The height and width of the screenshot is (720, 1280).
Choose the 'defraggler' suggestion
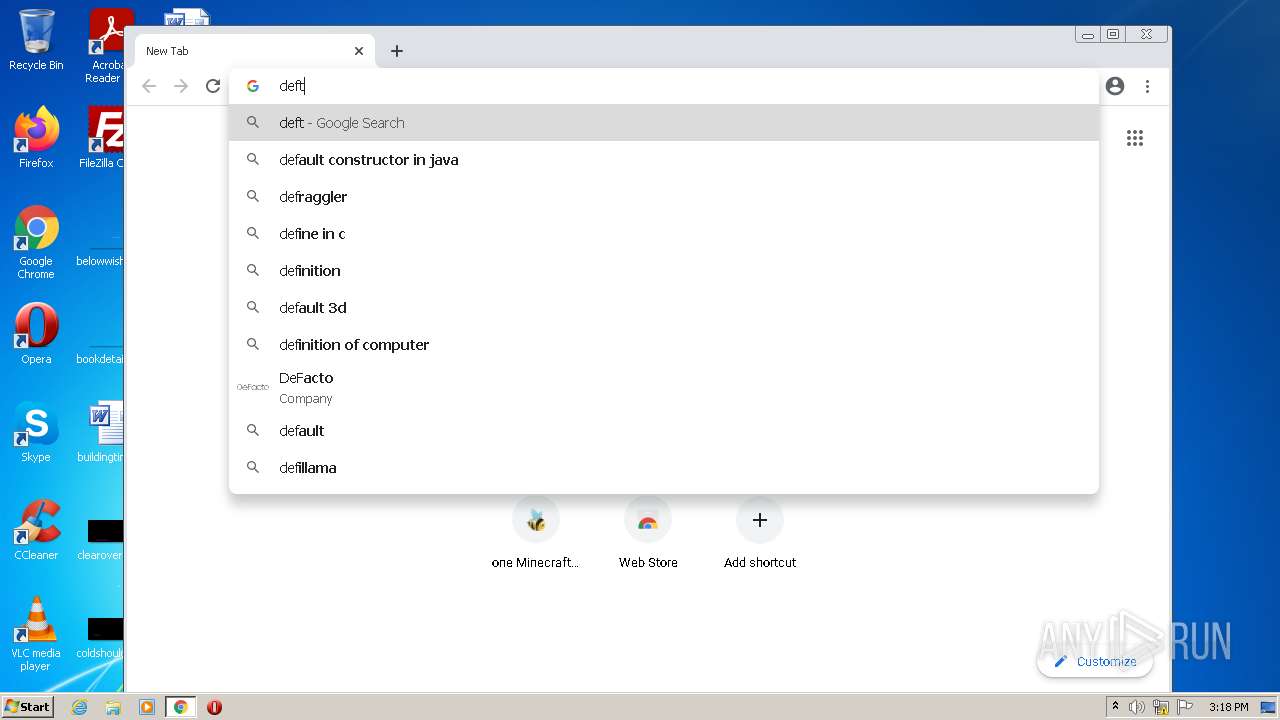tap(664, 197)
